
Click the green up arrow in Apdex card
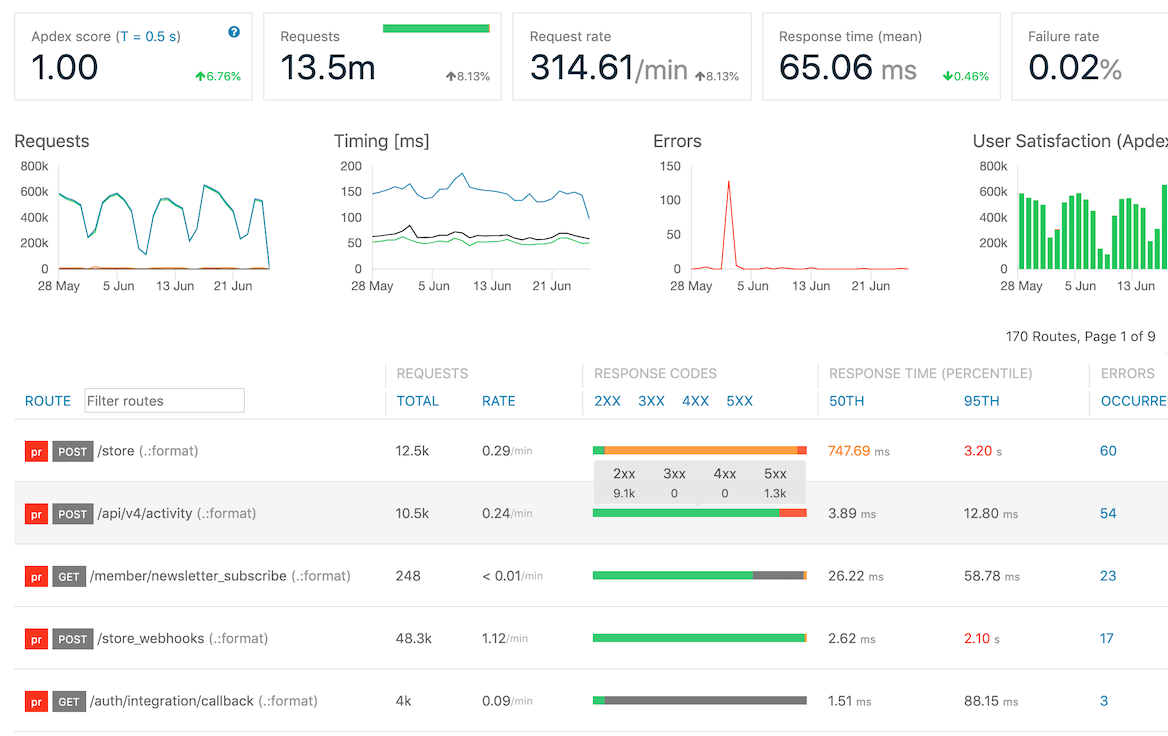tap(200, 76)
